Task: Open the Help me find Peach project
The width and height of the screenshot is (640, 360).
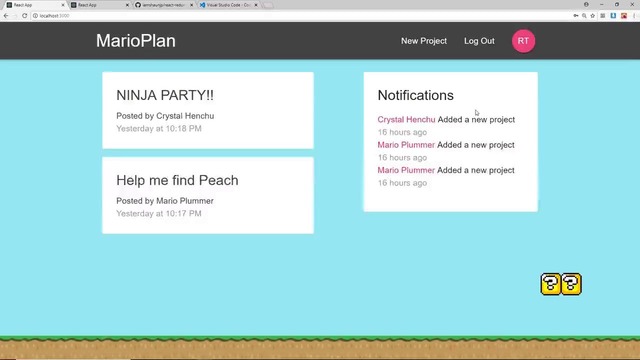Action: coord(208,196)
